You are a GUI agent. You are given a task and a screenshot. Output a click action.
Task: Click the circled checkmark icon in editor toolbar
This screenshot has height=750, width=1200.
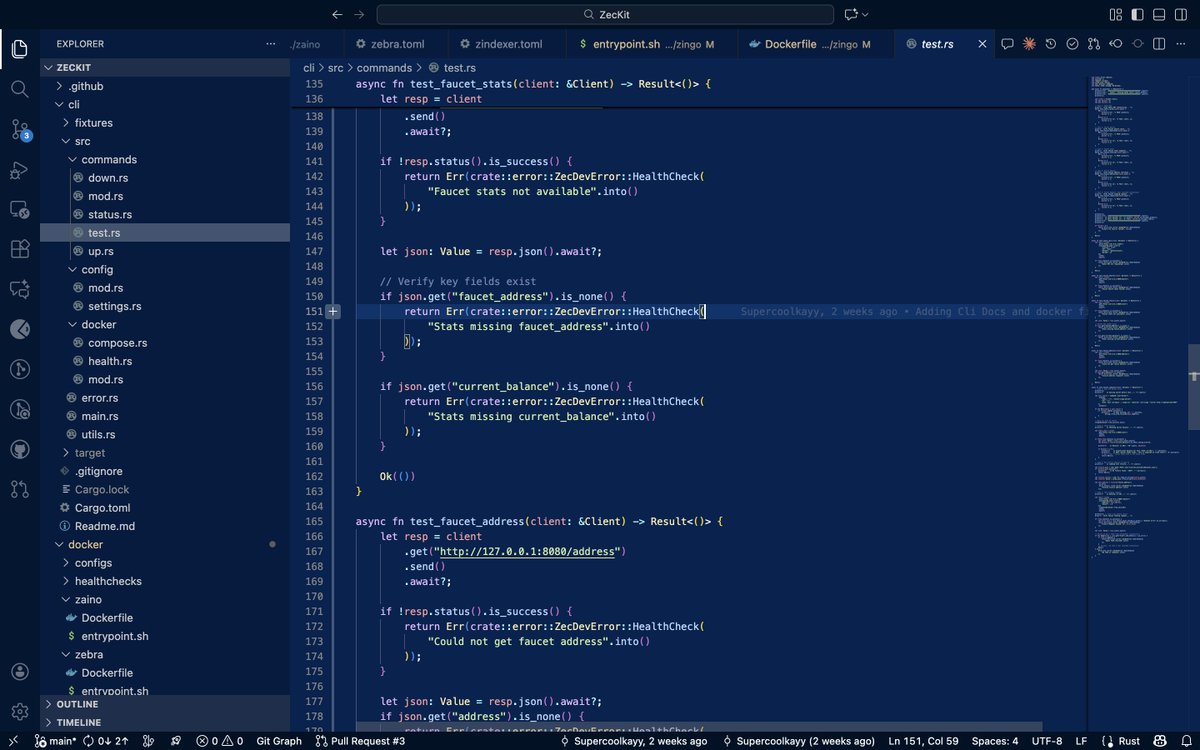[x=1072, y=44]
